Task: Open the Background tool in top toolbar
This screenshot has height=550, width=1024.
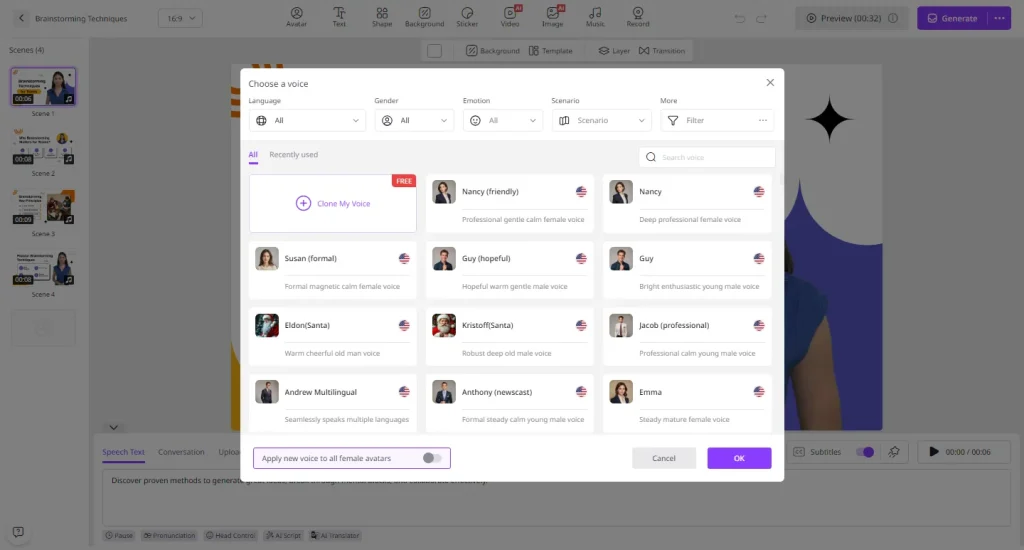Action: (x=424, y=18)
